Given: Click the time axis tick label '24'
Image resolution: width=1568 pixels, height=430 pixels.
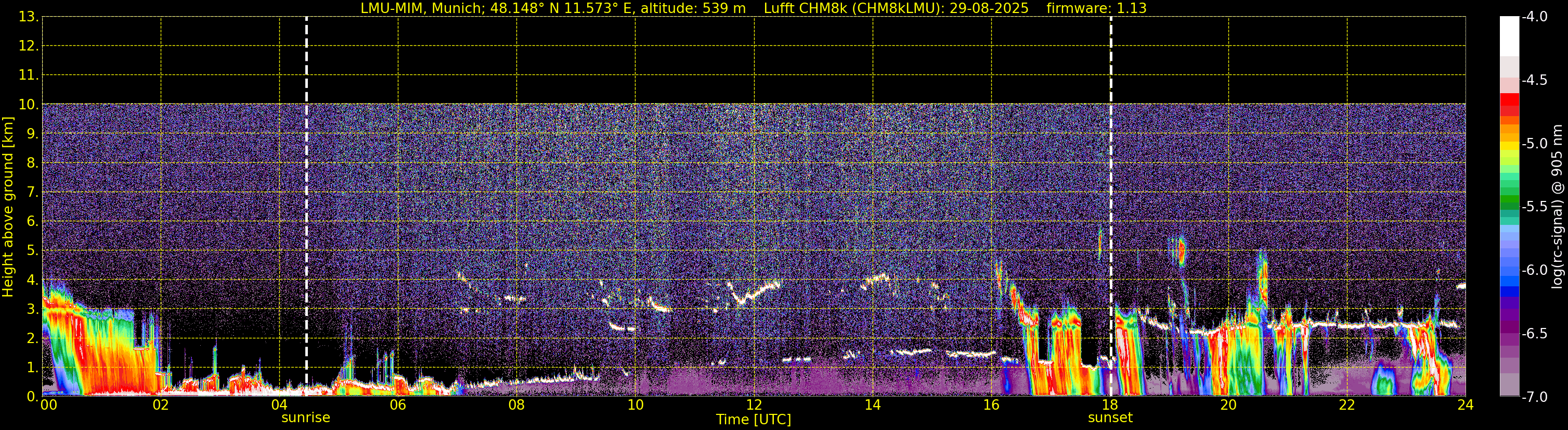Looking at the screenshot, I should pyautogui.click(x=1466, y=405).
